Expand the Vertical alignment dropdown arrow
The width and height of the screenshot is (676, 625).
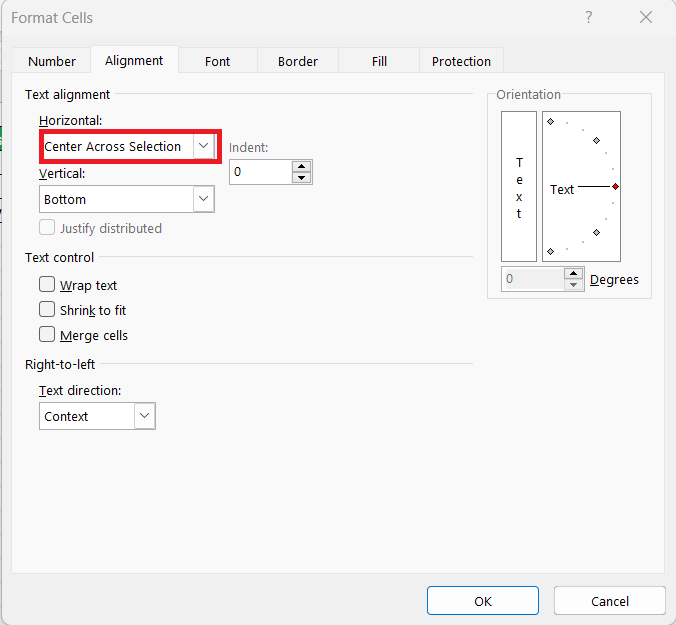pyautogui.click(x=203, y=199)
